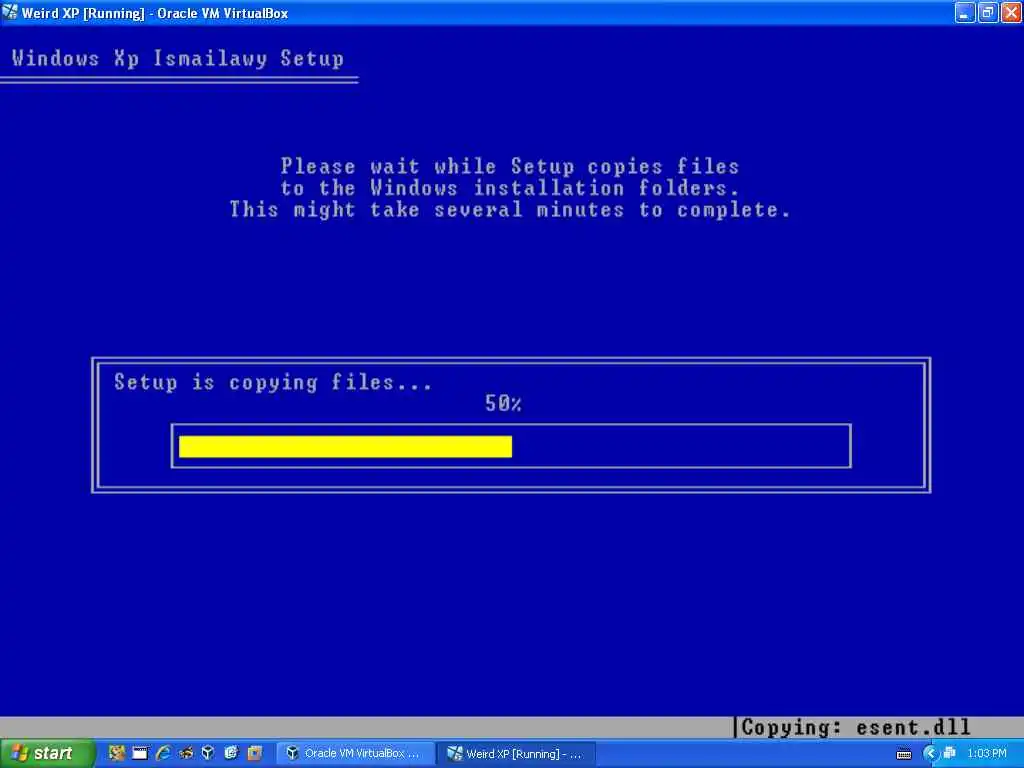Restore down the VirtualBox window
This screenshot has width=1024, height=768.
pyautogui.click(x=988, y=12)
